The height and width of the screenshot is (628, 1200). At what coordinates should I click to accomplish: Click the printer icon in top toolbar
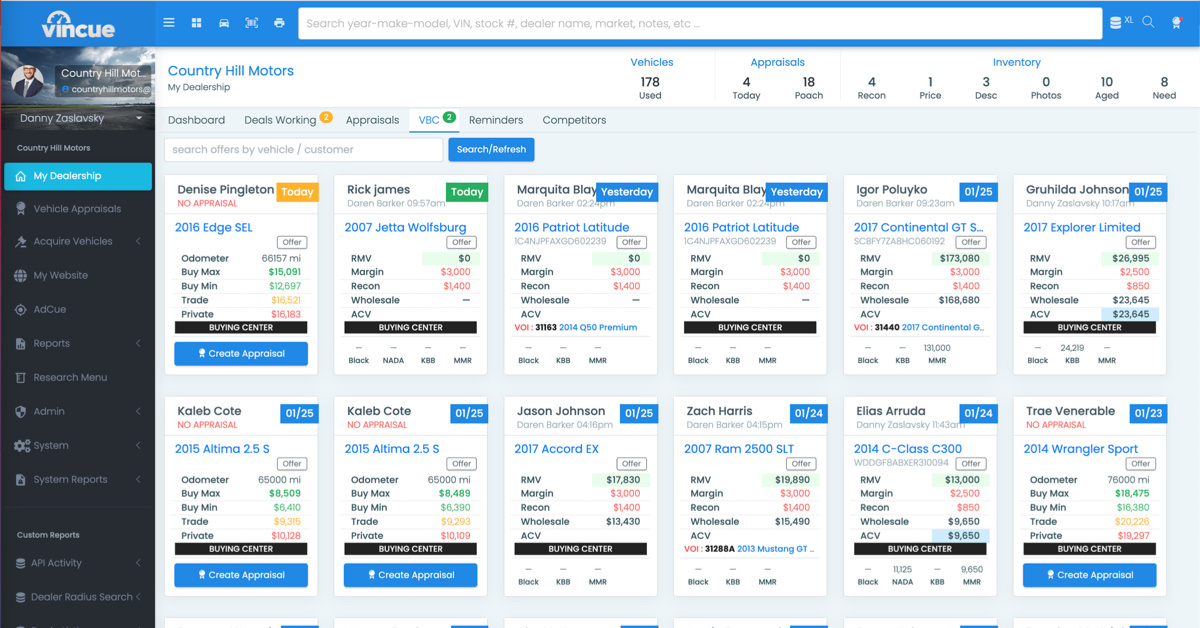point(279,22)
